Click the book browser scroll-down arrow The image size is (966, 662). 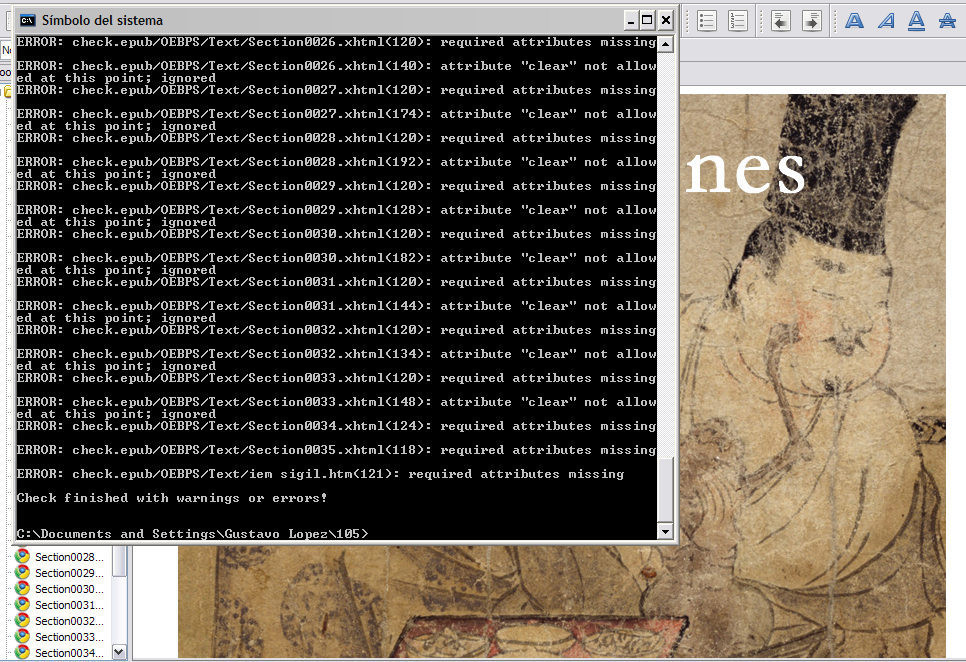[x=120, y=652]
